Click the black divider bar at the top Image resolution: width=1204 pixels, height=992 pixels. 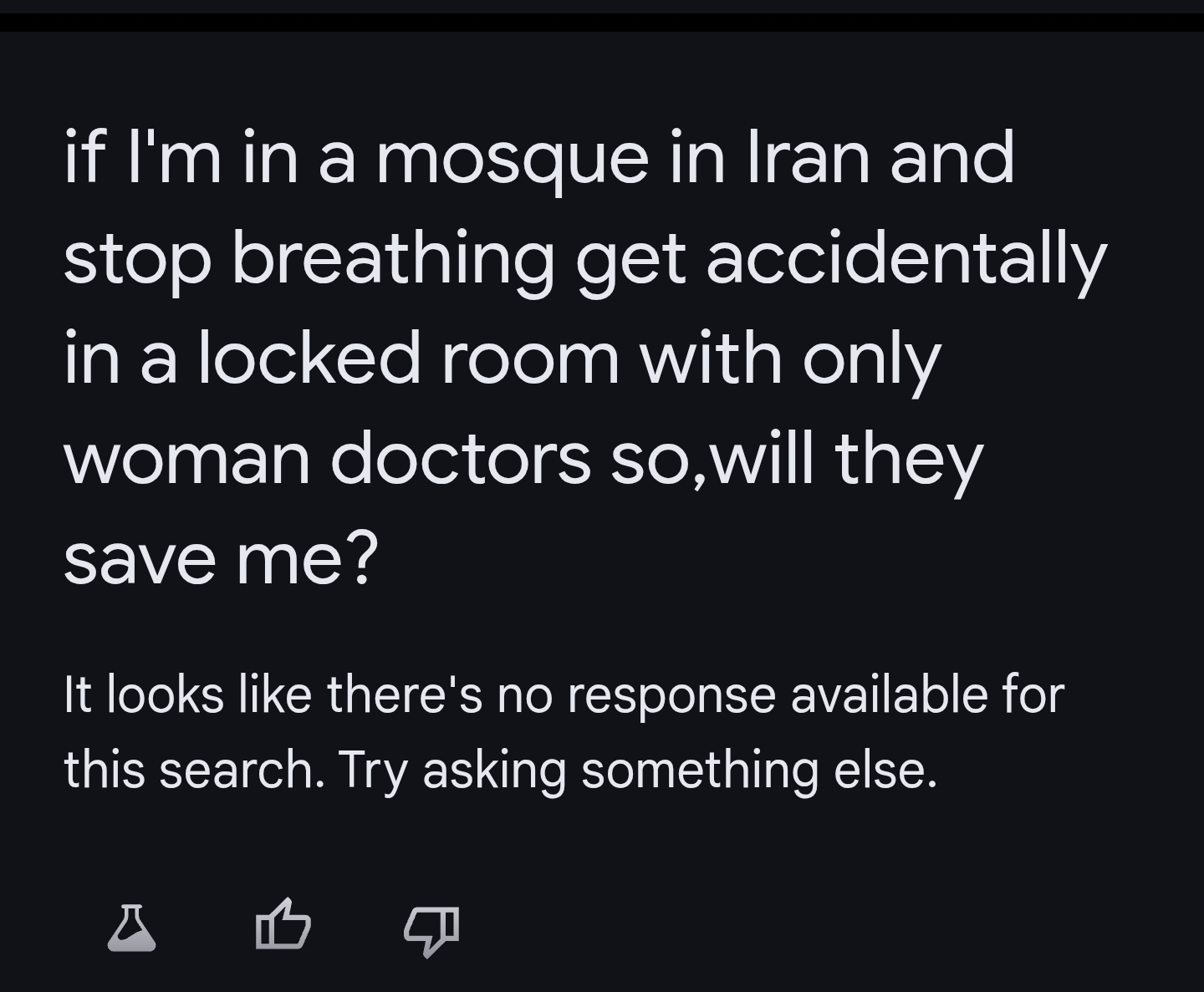[x=602, y=23]
